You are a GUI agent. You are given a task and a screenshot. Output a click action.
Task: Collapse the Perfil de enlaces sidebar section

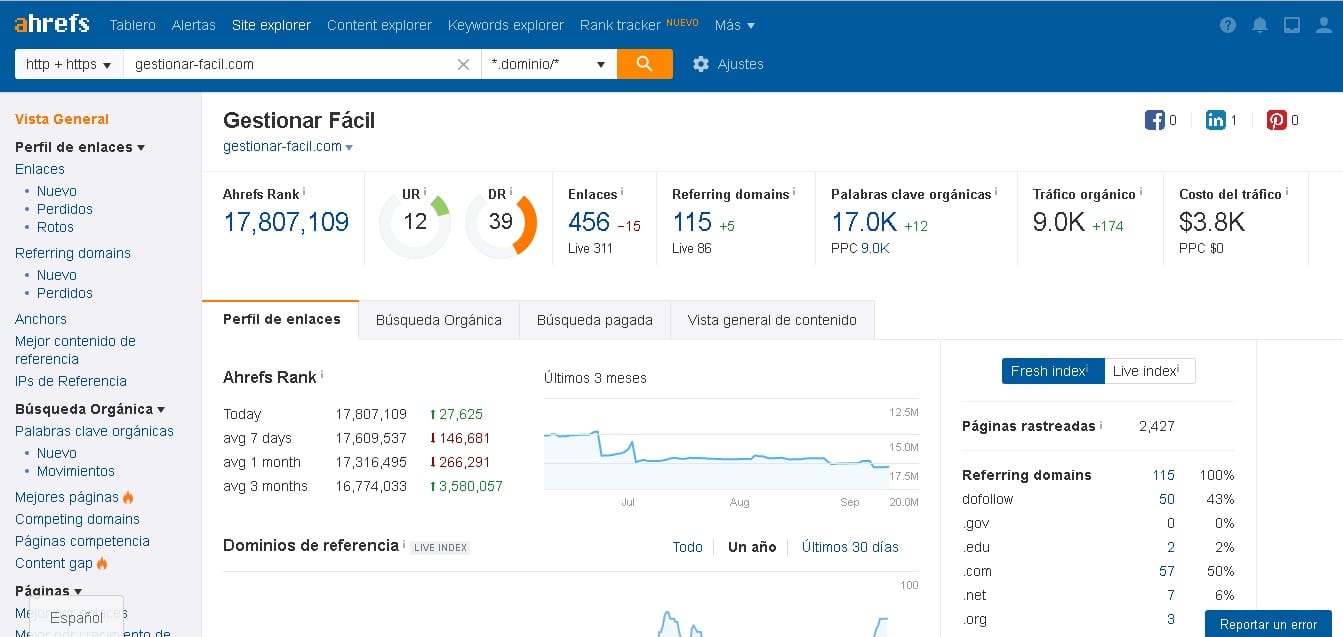(x=80, y=147)
